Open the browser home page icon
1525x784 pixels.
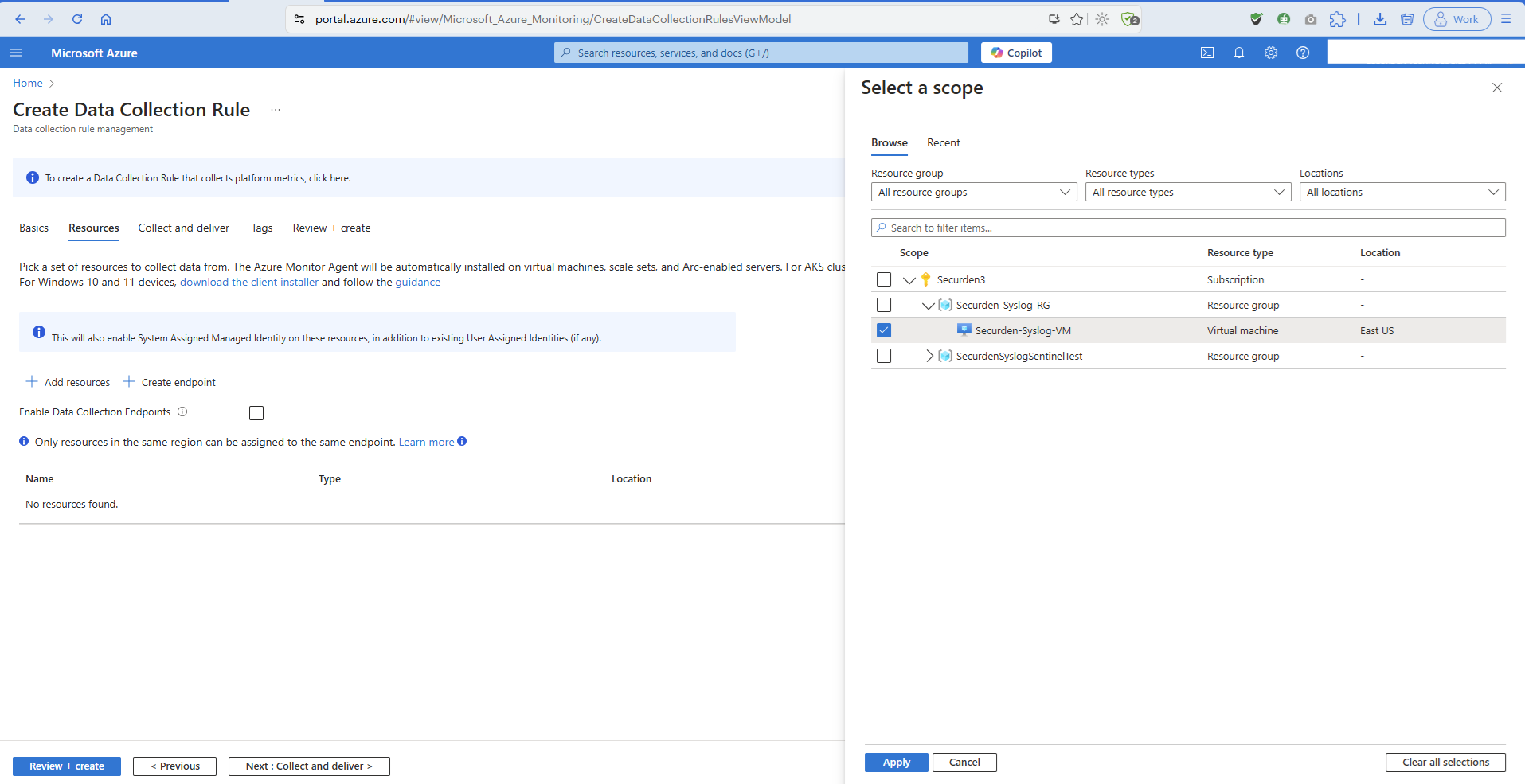coord(106,19)
